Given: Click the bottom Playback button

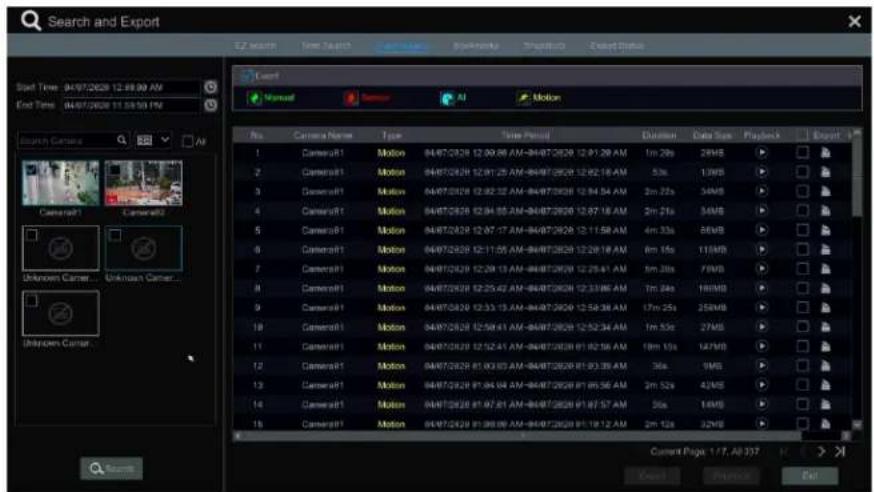Looking at the screenshot, I should pos(731,476).
